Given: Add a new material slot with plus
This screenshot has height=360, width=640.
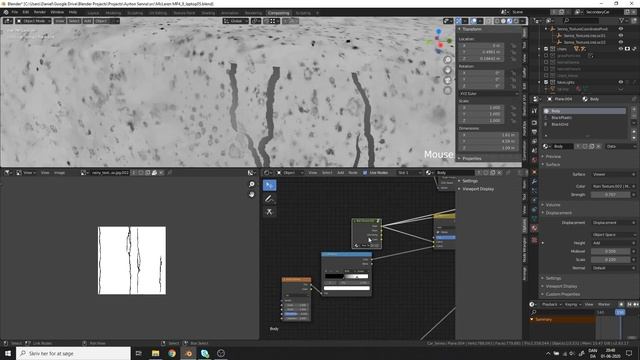Looking at the screenshot, I should (x=634, y=110).
